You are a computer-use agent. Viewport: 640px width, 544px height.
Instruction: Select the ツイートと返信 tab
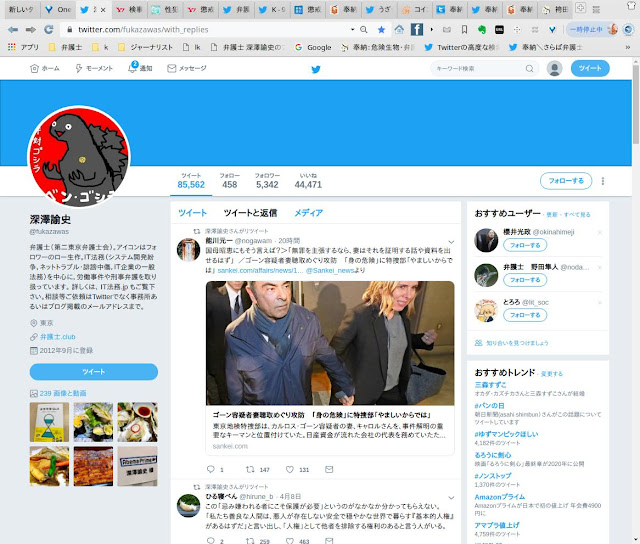pyautogui.click(x=250, y=213)
